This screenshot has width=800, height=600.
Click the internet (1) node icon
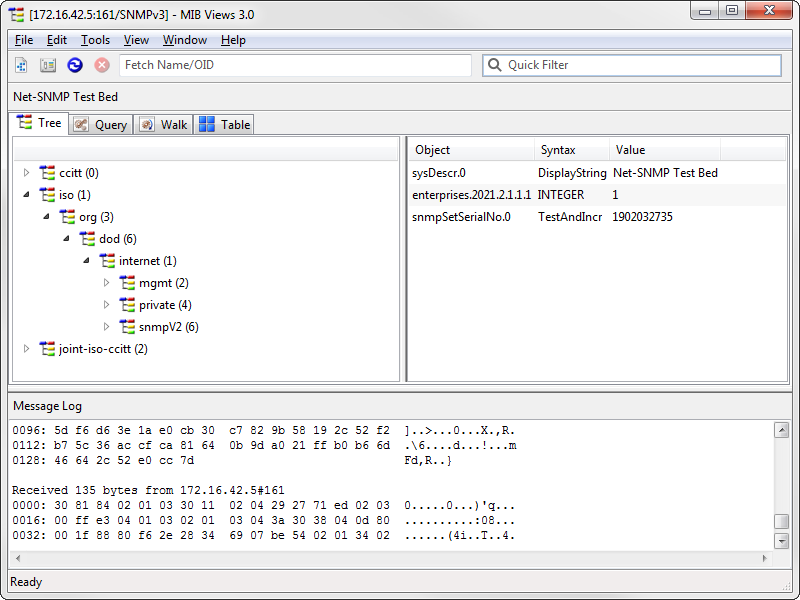point(107,261)
